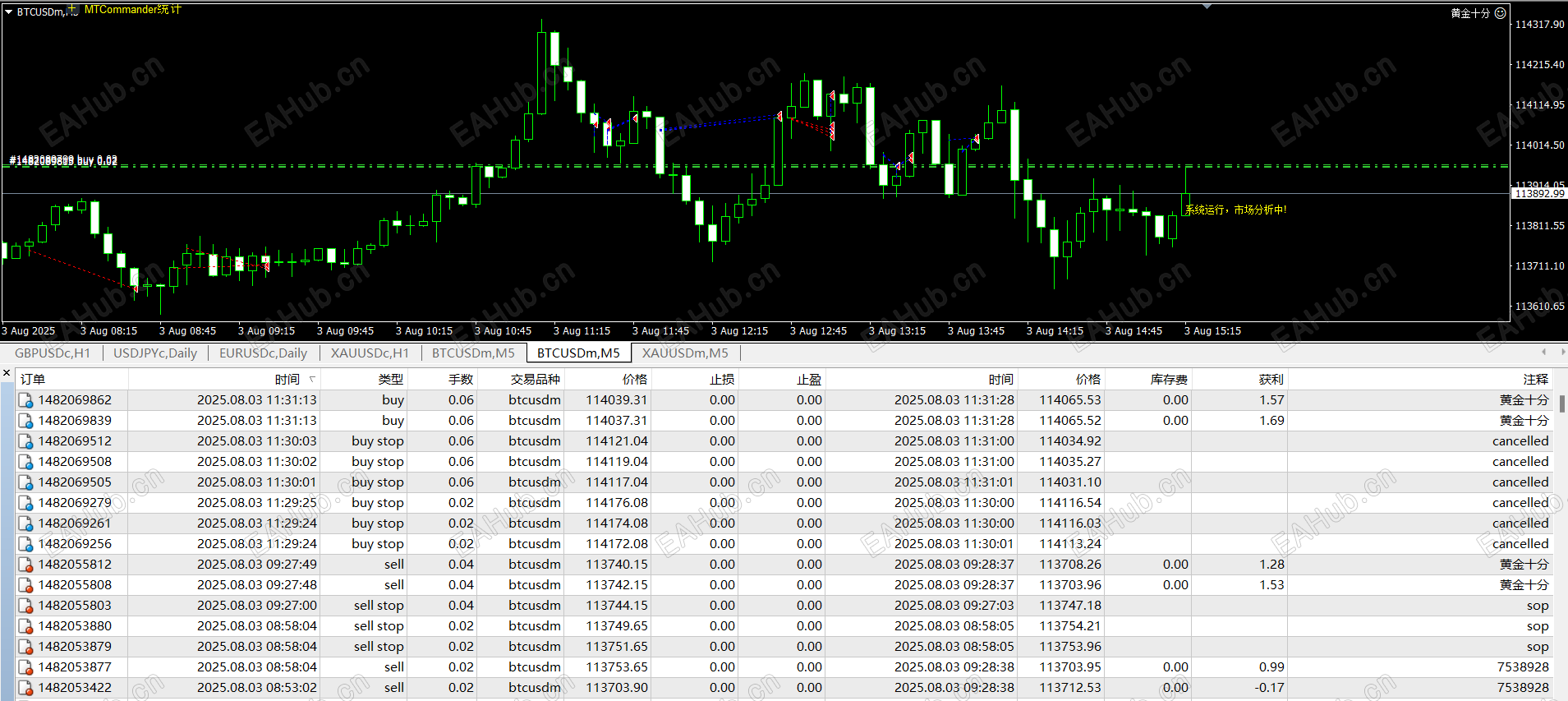Switch to the XAUUSDc,H1 chart tab
This screenshot has width=1568, height=701.
[x=370, y=353]
